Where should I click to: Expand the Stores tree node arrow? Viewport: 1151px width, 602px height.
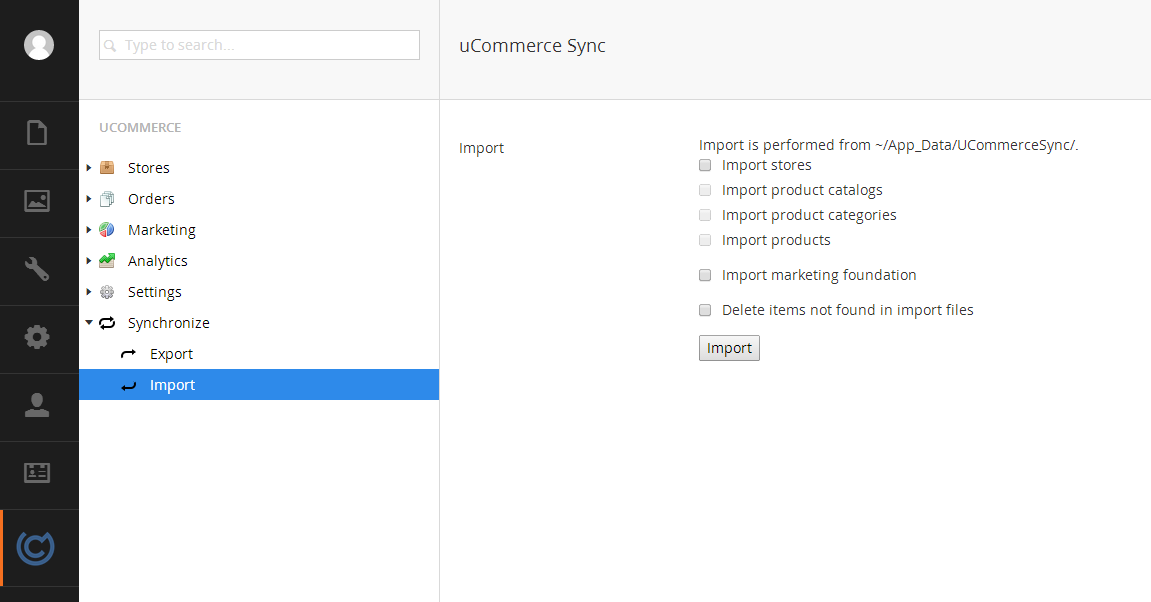pyautogui.click(x=89, y=168)
